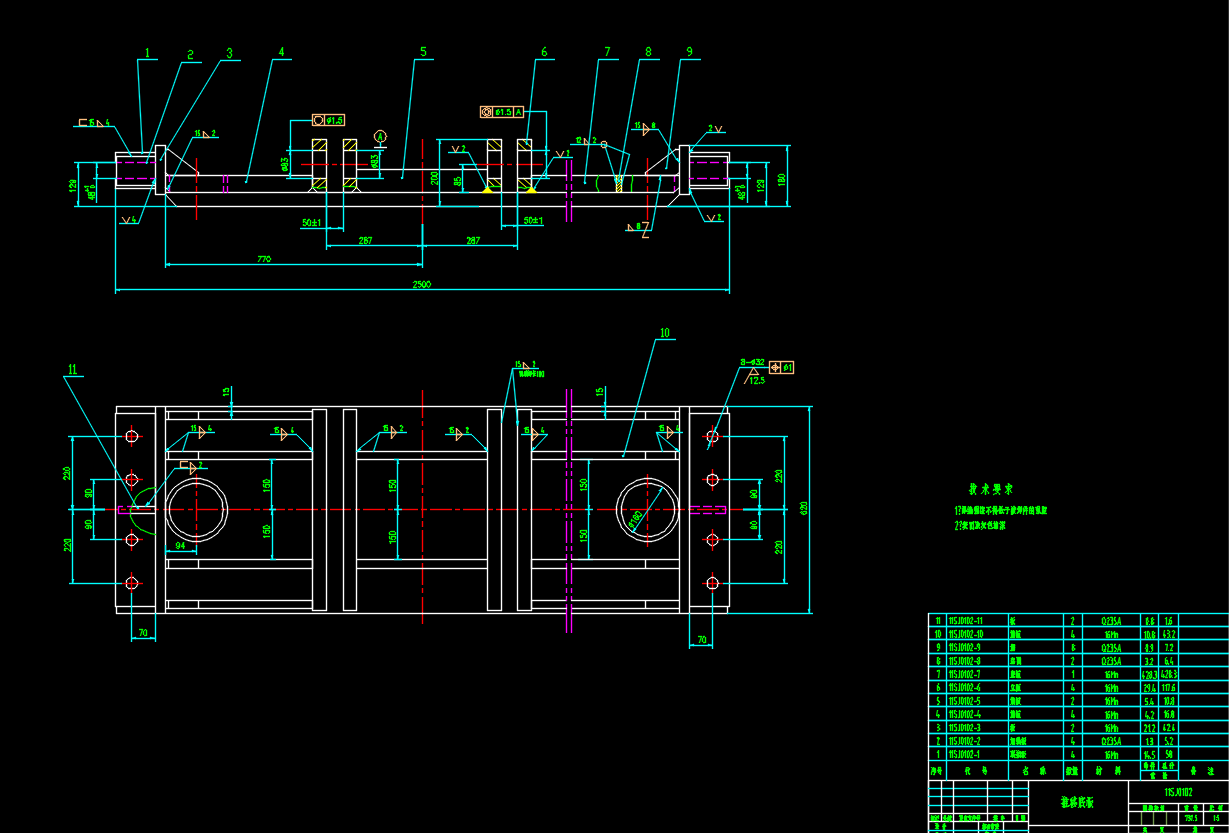
Task: Click the left large circular hole in plan view
Action: tap(198, 508)
